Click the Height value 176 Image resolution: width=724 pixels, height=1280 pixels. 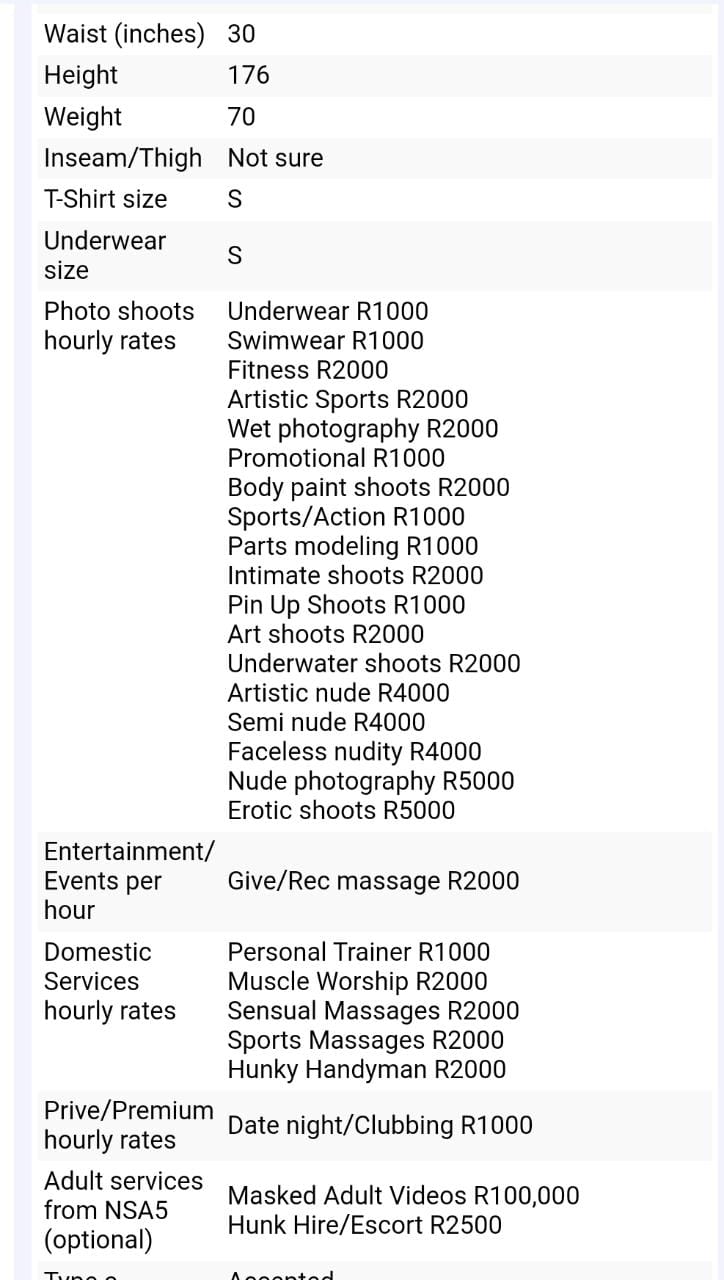[248, 75]
